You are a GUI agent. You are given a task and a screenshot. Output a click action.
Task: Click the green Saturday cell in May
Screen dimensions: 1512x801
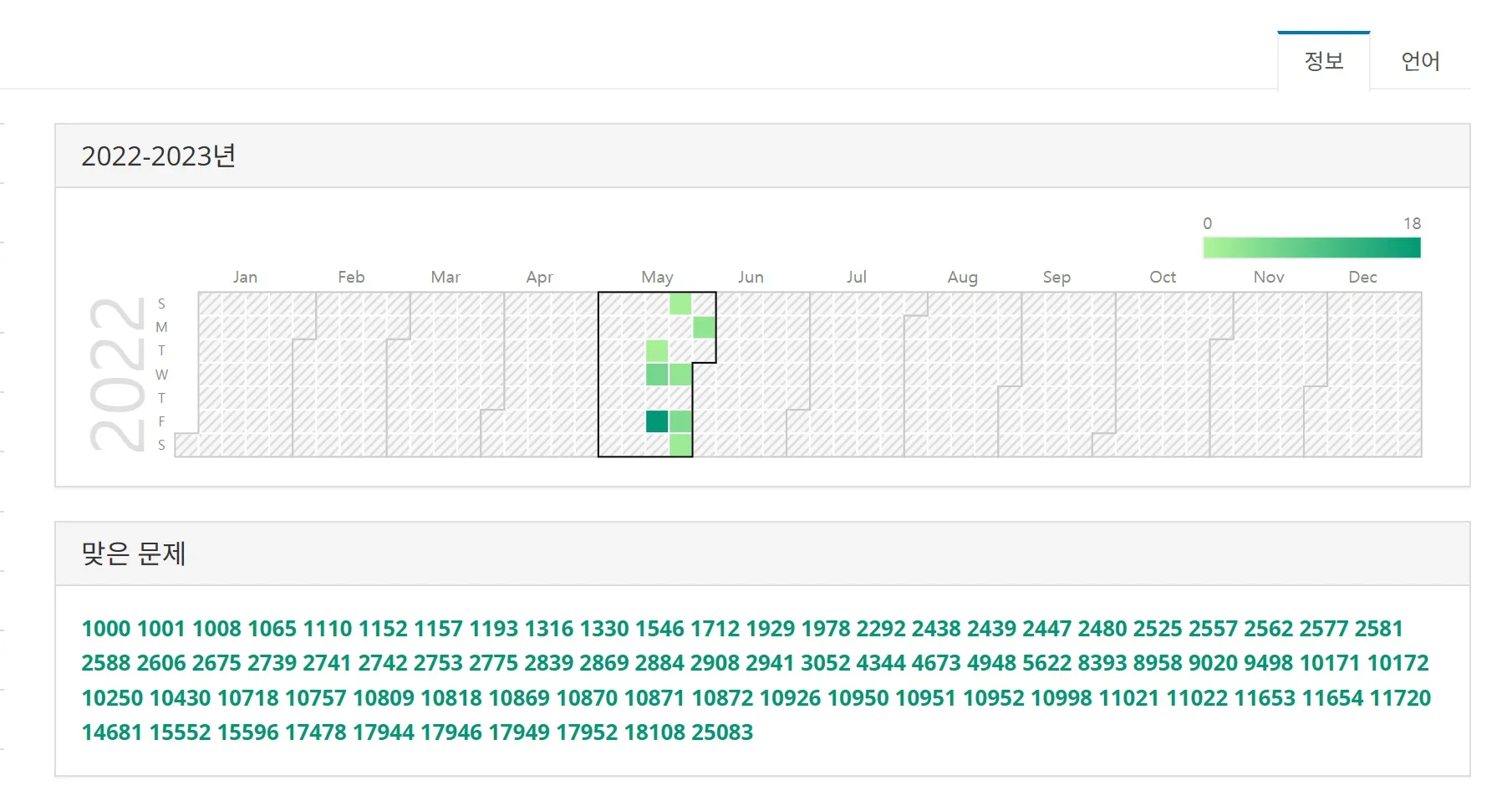pyautogui.click(x=680, y=445)
